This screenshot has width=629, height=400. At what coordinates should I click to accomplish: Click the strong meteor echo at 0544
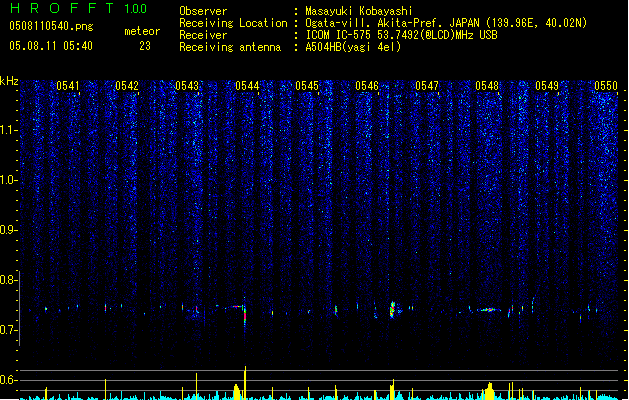245,313
